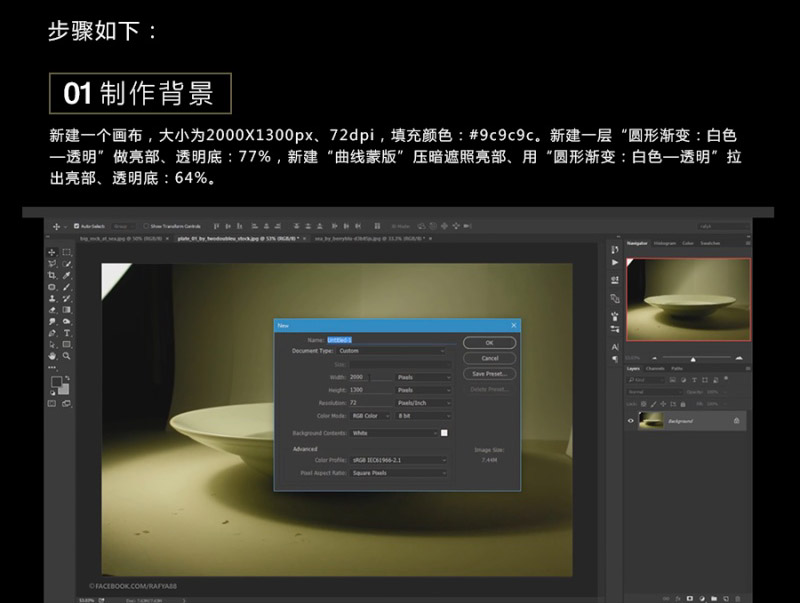Switch to the Paths tab

677,368
